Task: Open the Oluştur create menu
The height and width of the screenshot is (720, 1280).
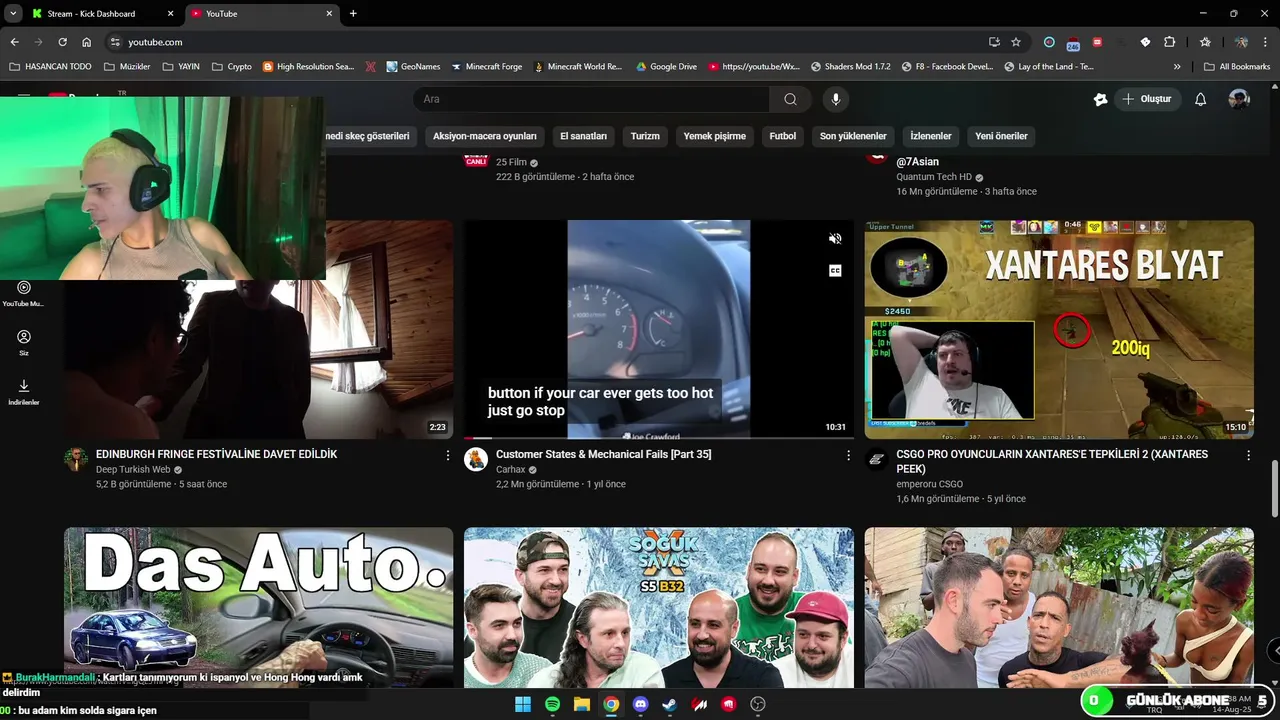Action: (x=1146, y=99)
